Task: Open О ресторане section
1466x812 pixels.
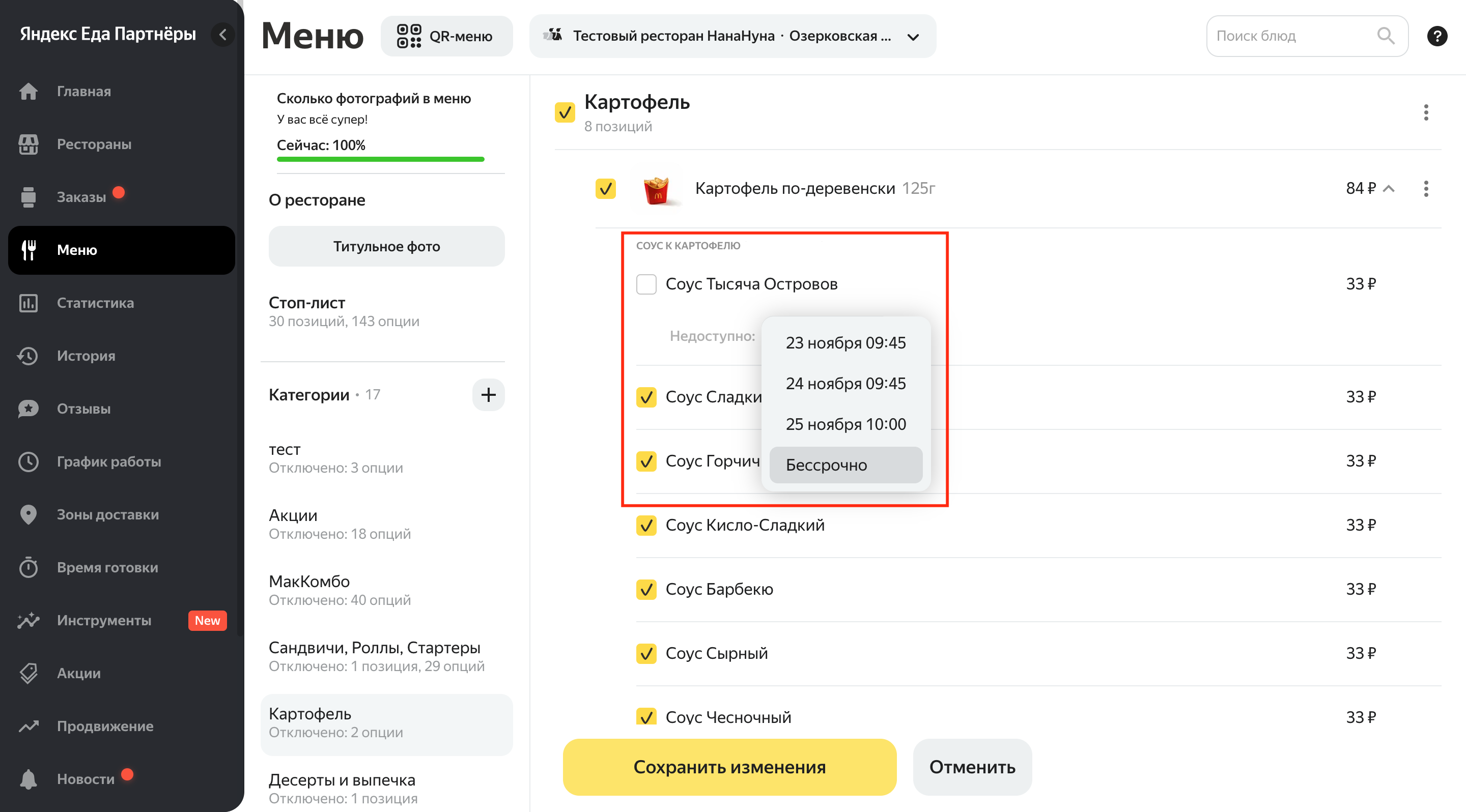Action: point(317,200)
